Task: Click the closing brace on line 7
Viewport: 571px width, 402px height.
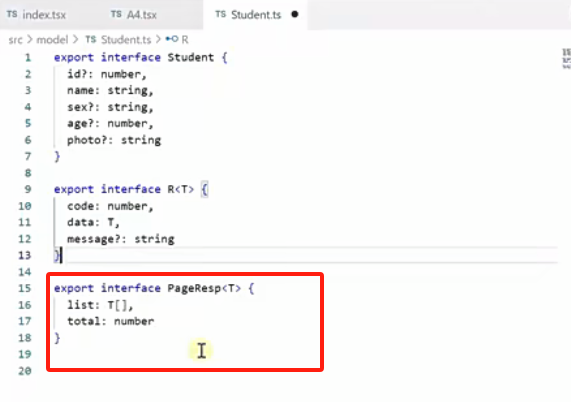Action: (57, 157)
